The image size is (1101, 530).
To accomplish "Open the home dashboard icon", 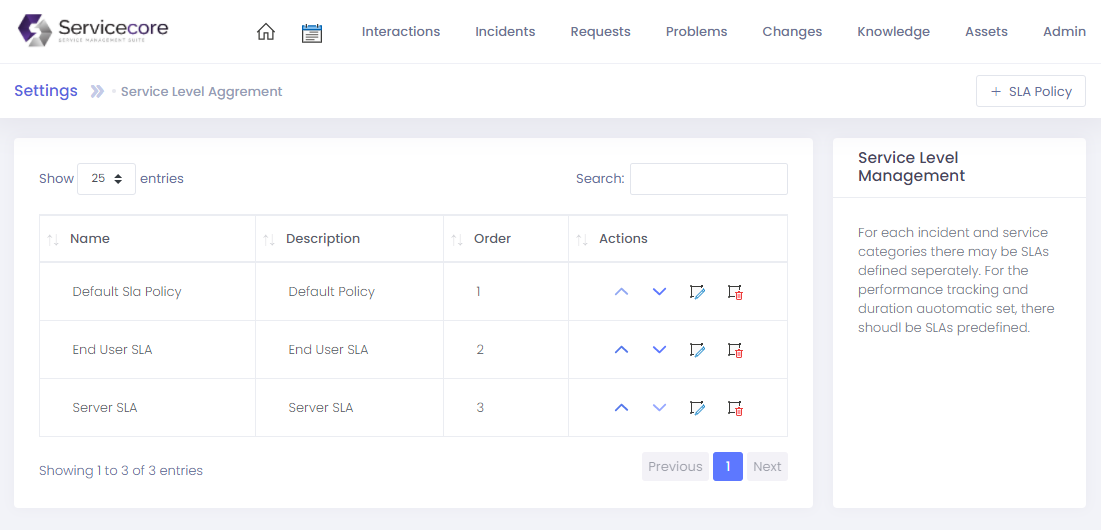I will coord(266,32).
